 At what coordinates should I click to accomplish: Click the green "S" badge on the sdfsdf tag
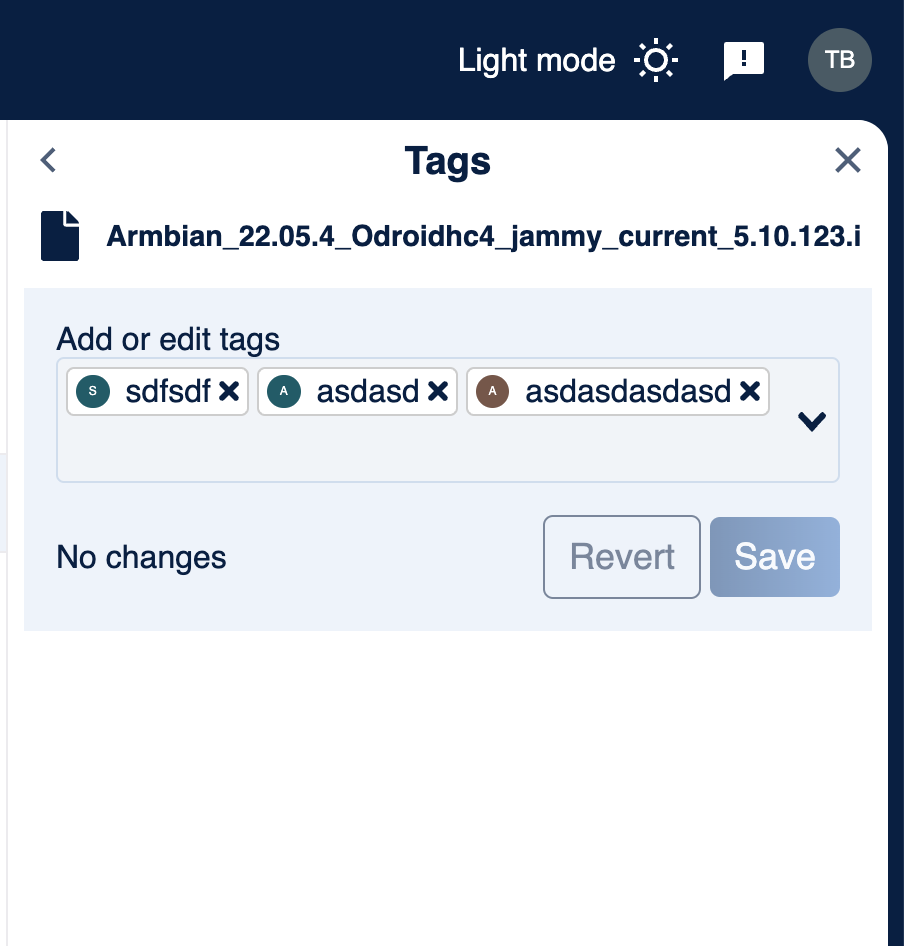pyautogui.click(x=92, y=391)
